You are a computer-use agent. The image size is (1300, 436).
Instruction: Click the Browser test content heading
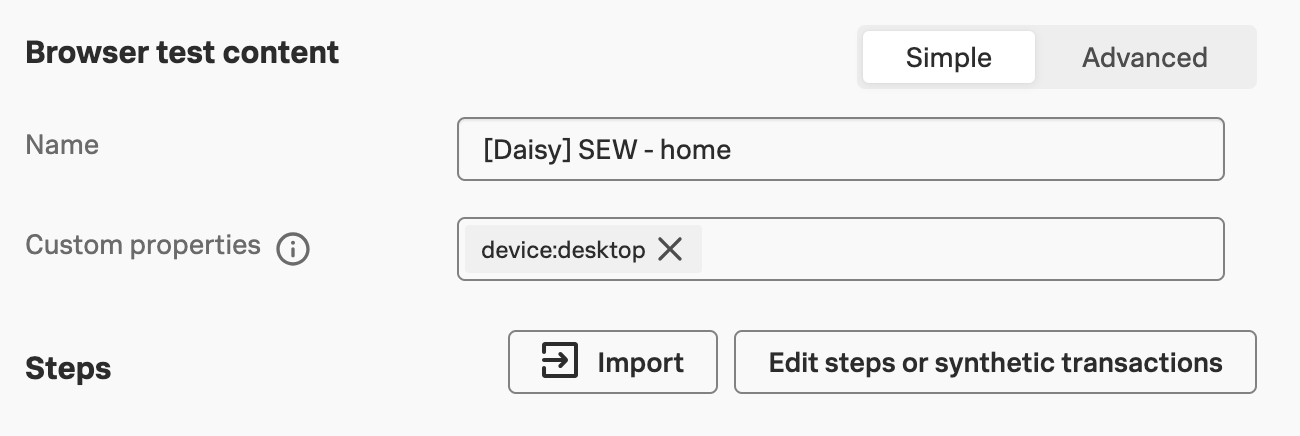click(182, 52)
